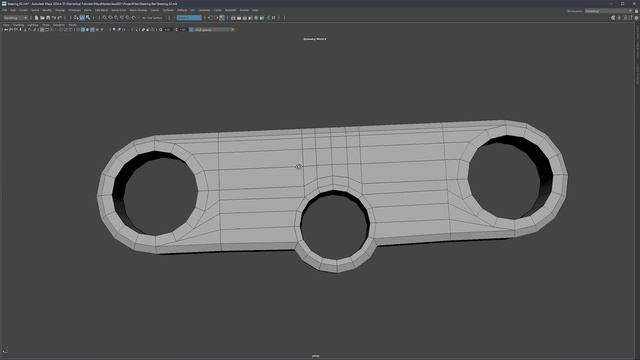Open the Mesh menu

(88, 10)
